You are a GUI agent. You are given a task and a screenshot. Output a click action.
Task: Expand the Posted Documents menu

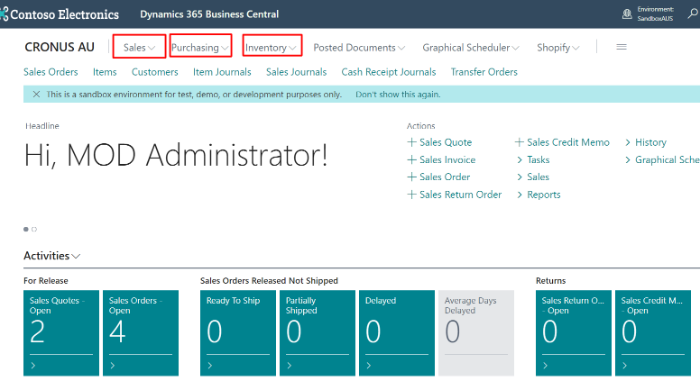pos(359,47)
